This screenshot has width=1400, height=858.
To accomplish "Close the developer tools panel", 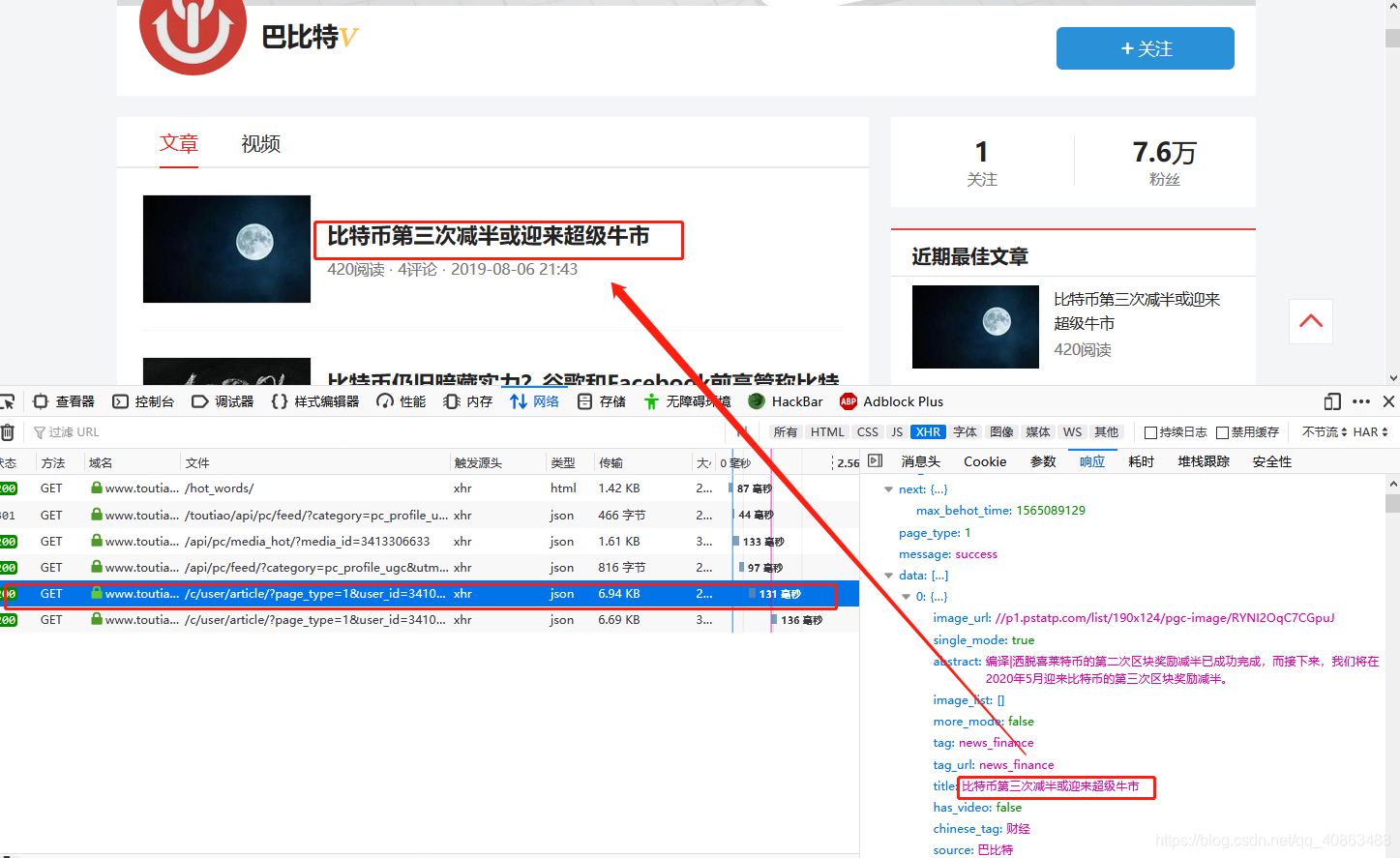I will [x=1388, y=401].
